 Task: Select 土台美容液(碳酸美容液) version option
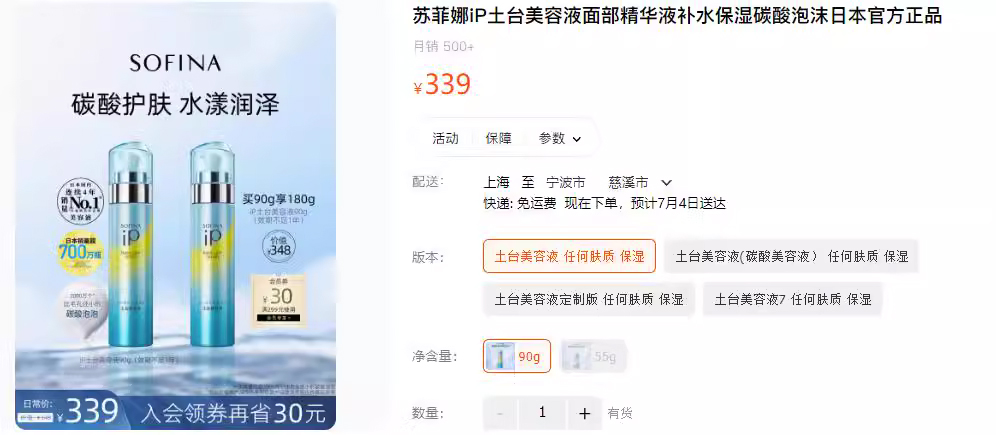coord(791,257)
